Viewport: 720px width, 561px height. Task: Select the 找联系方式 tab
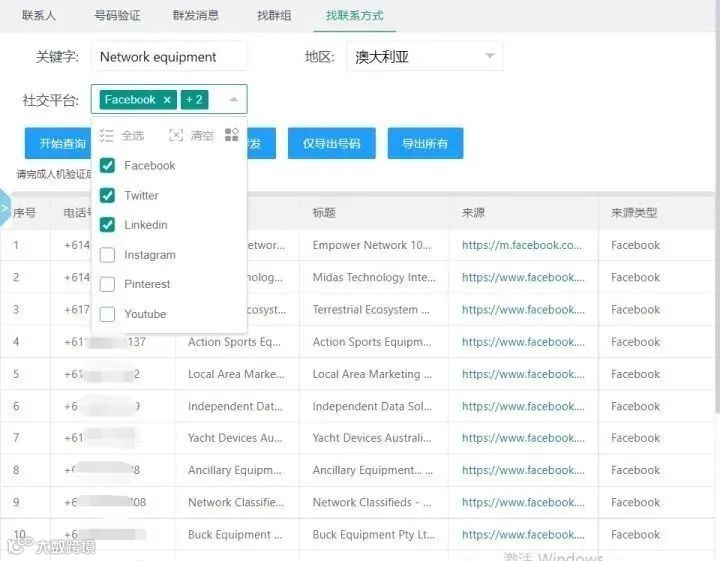[354, 16]
